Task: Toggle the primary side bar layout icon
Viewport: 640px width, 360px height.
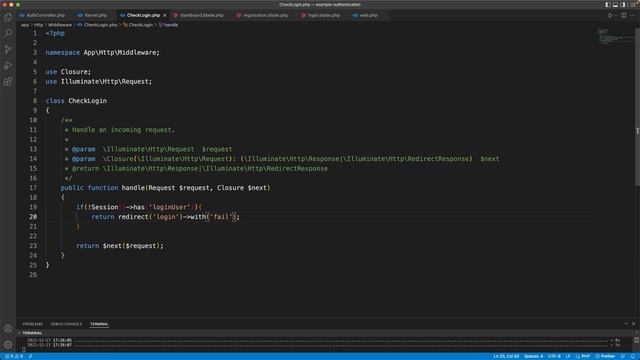Action: click(608, 4)
